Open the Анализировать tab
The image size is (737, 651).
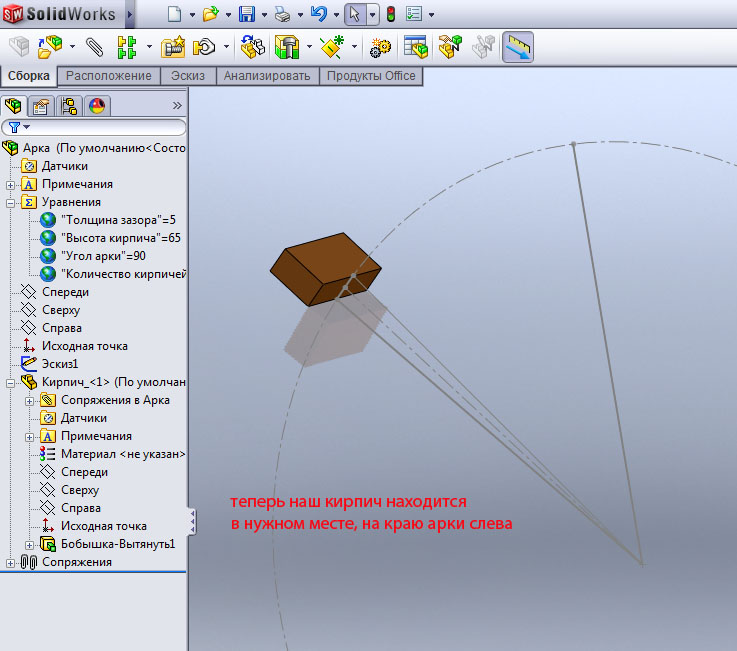[x=266, y=76]
